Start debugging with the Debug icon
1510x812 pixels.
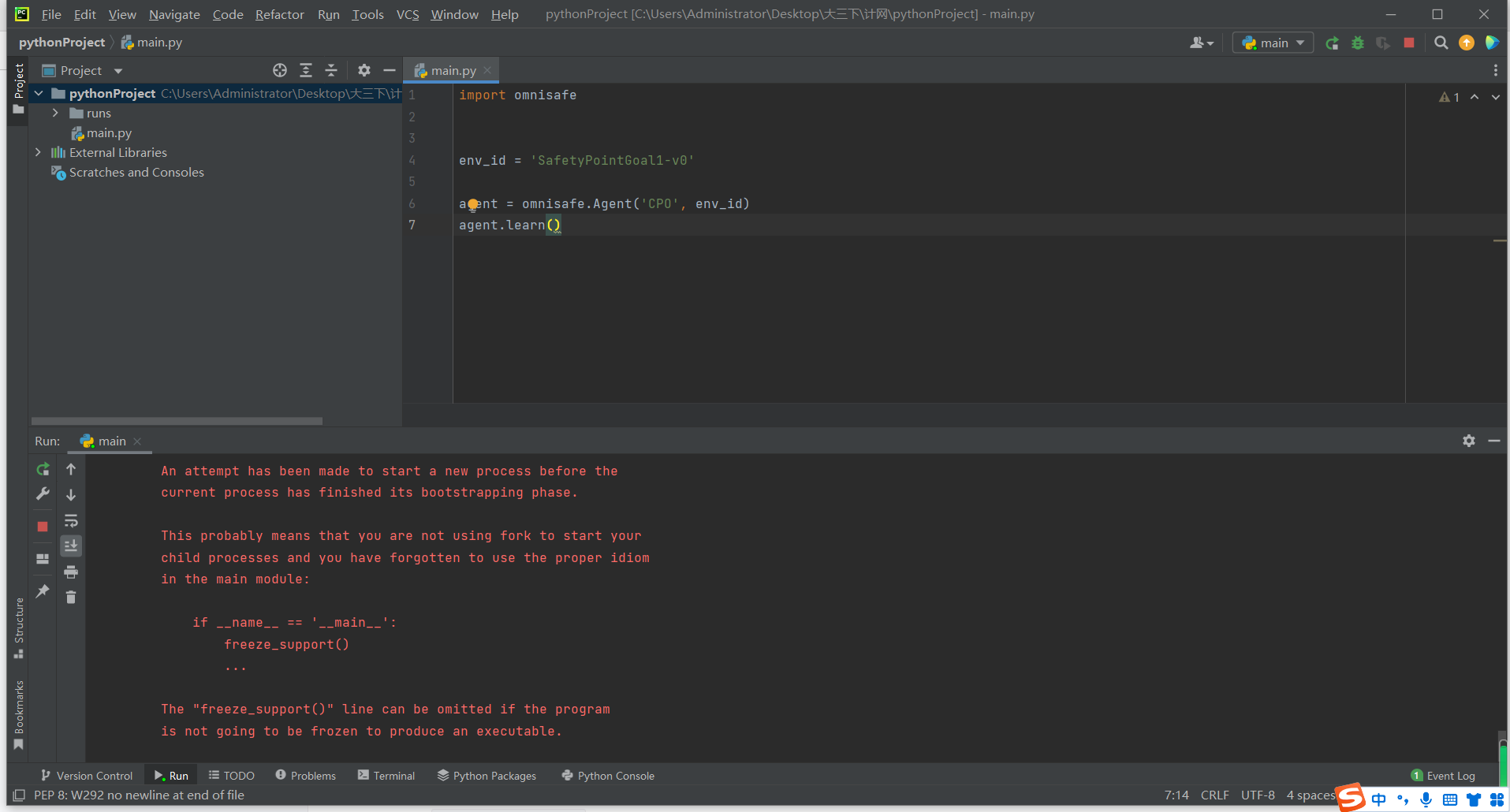(1358, 43)
